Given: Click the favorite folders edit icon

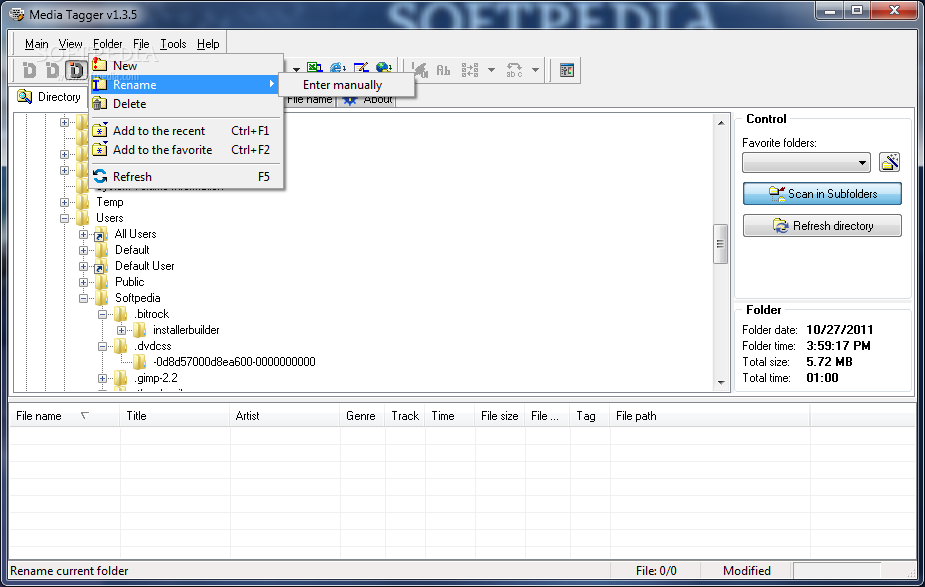Looking at the screenshot, I should [x=890, y=162].
